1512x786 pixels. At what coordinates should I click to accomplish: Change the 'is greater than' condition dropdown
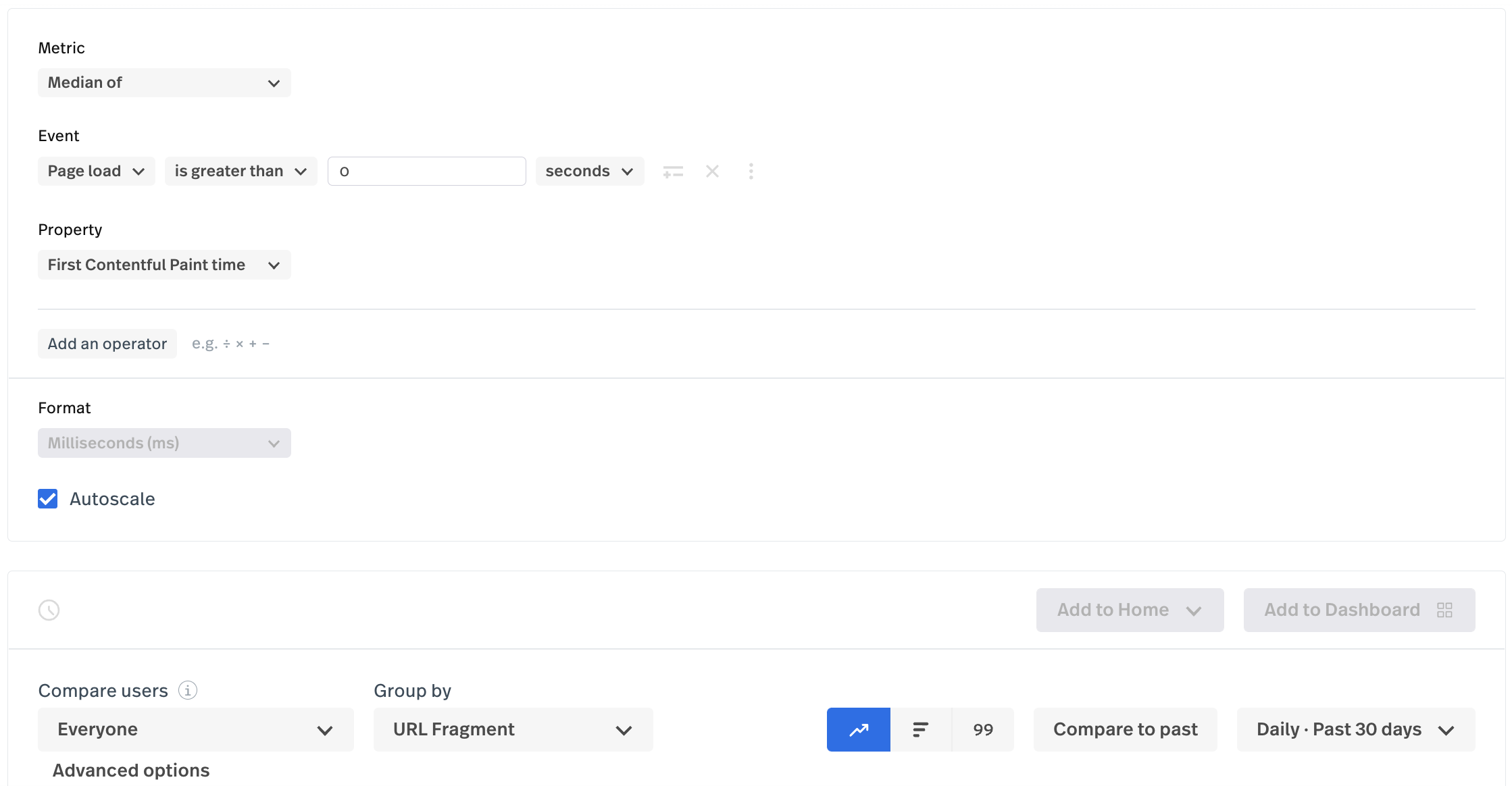pos(241,171)
